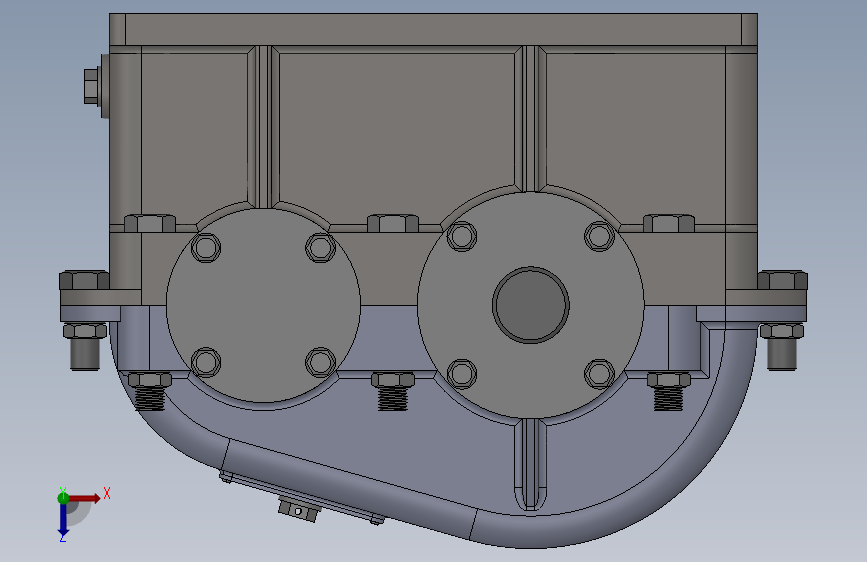
Task: Click the blue Z axis arrow of the triad
Action: [63, 520]
